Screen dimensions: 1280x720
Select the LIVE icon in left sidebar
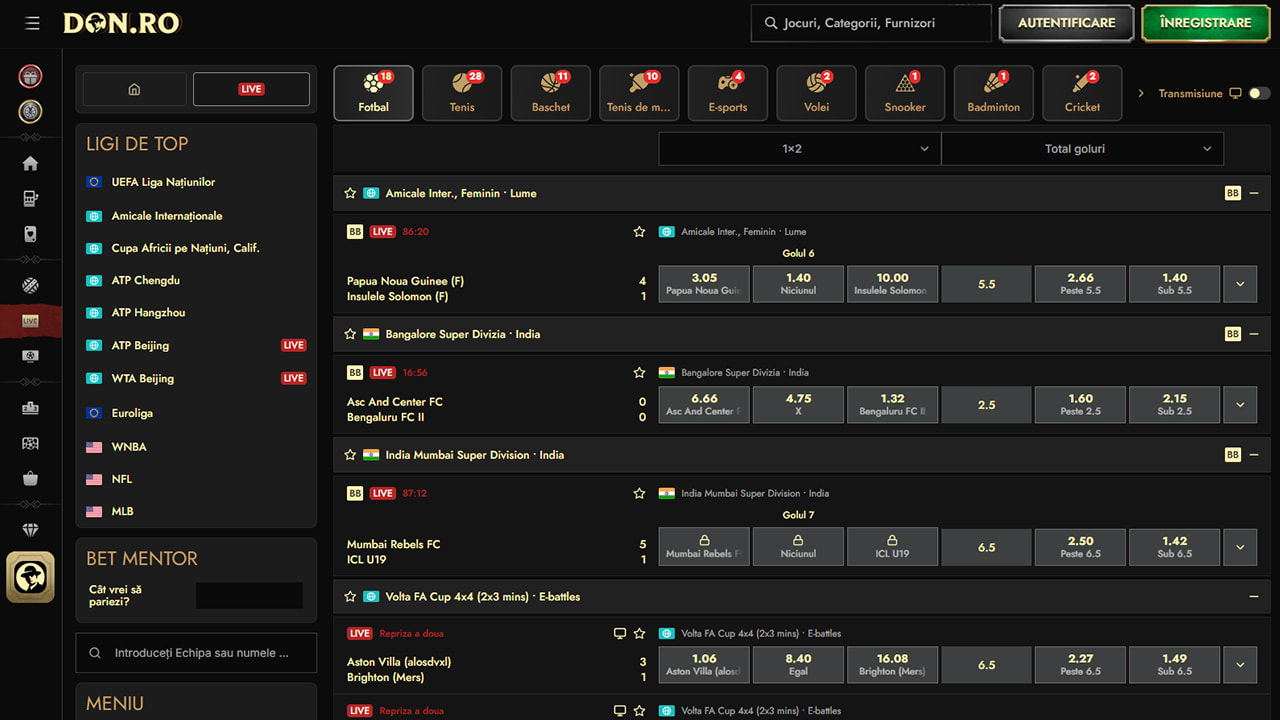[30, 321]
